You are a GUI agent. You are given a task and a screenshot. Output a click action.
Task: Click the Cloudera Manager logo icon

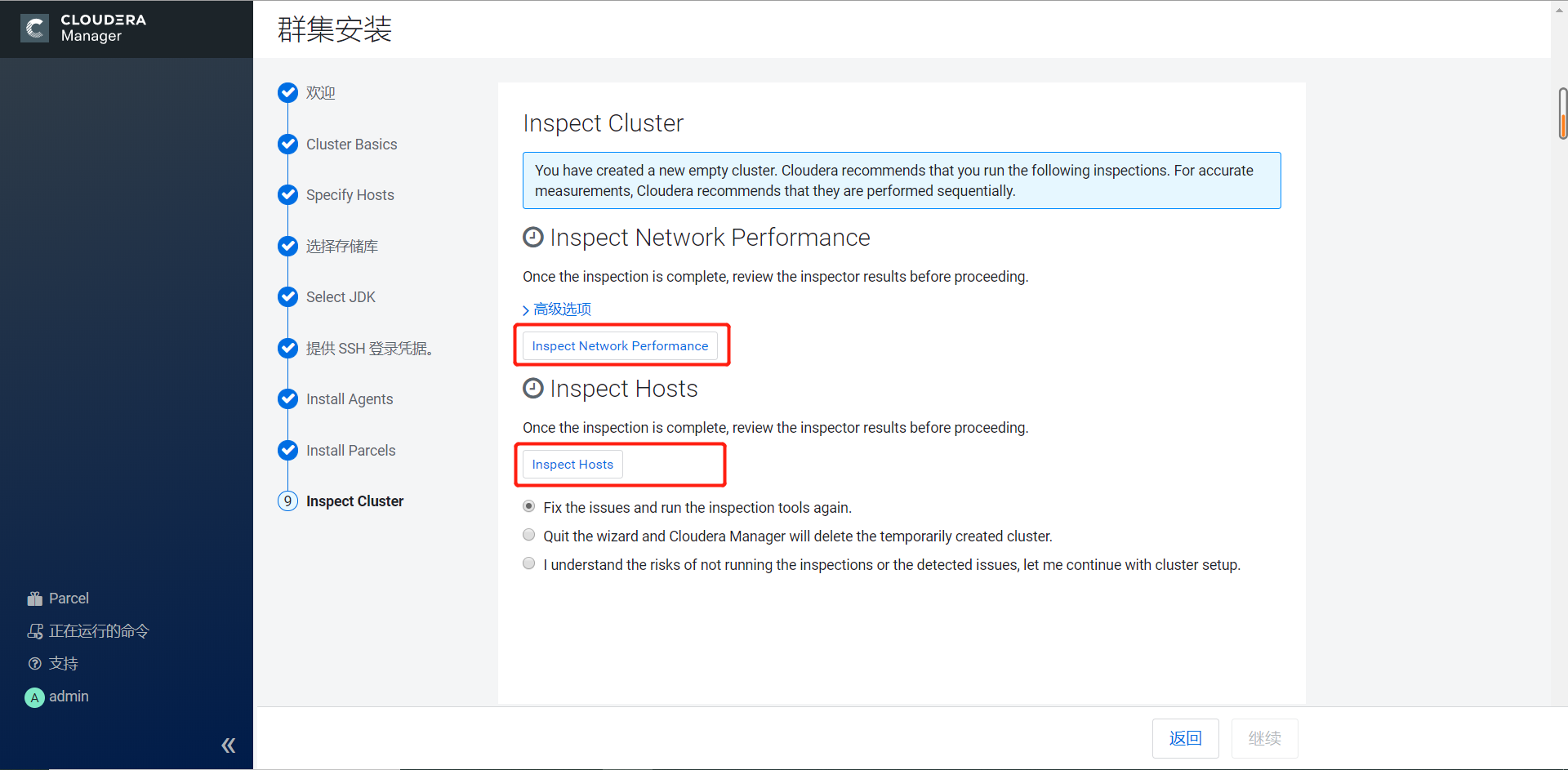point(34,29)
